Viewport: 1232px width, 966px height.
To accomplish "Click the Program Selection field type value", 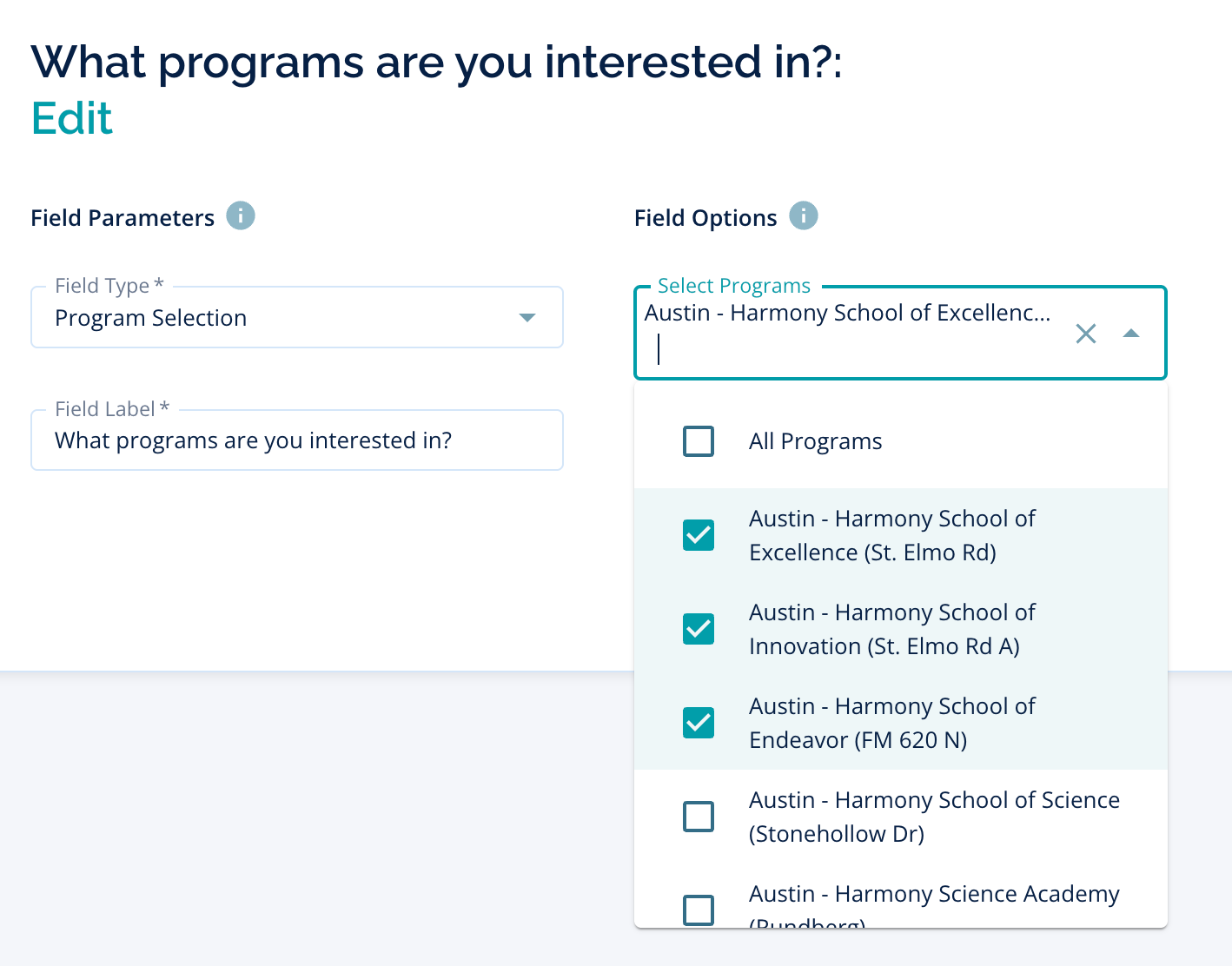I will pyautogui.click(x=151, y=318).
